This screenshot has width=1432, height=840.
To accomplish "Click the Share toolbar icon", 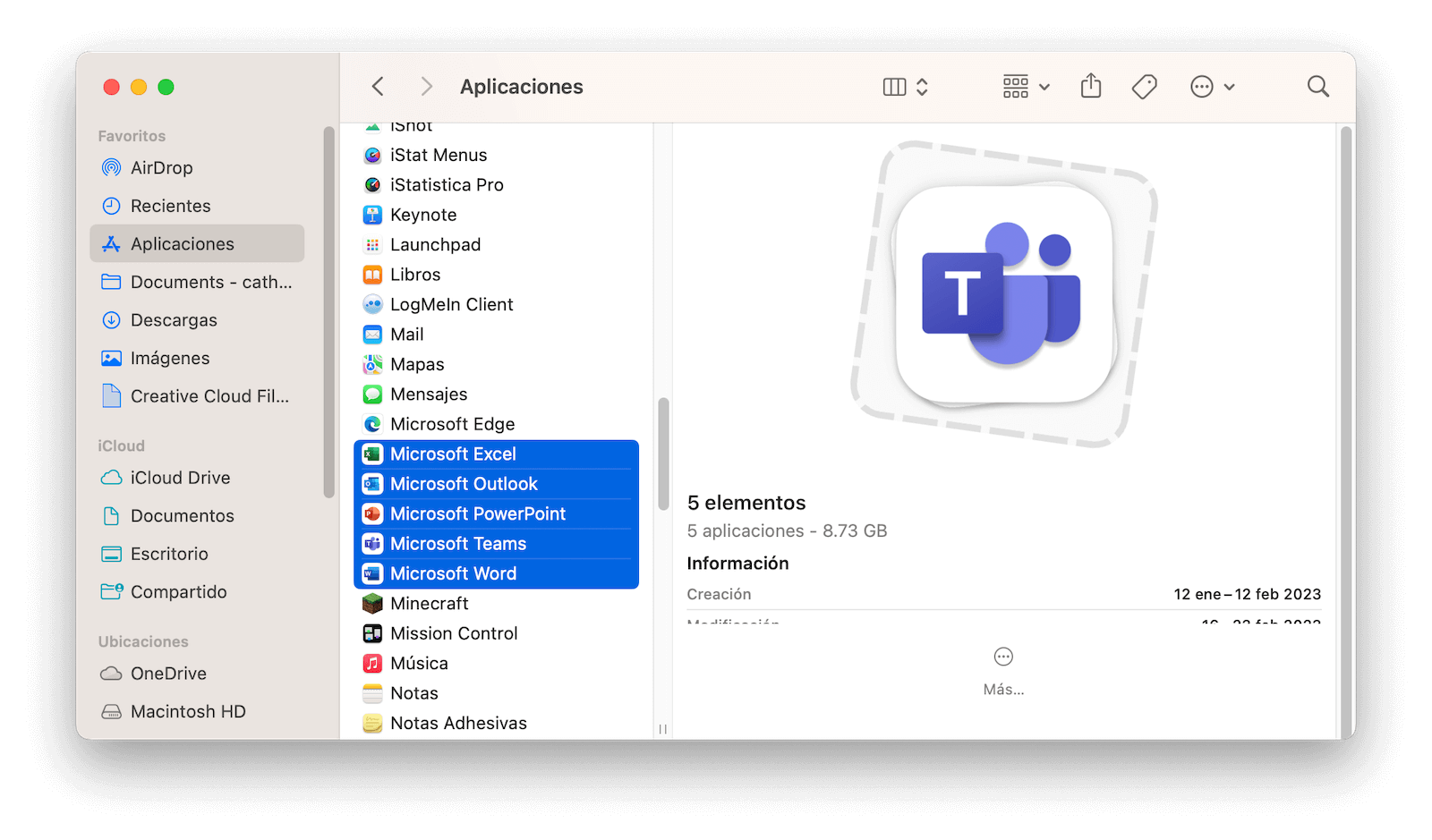I will (1090, 86).
